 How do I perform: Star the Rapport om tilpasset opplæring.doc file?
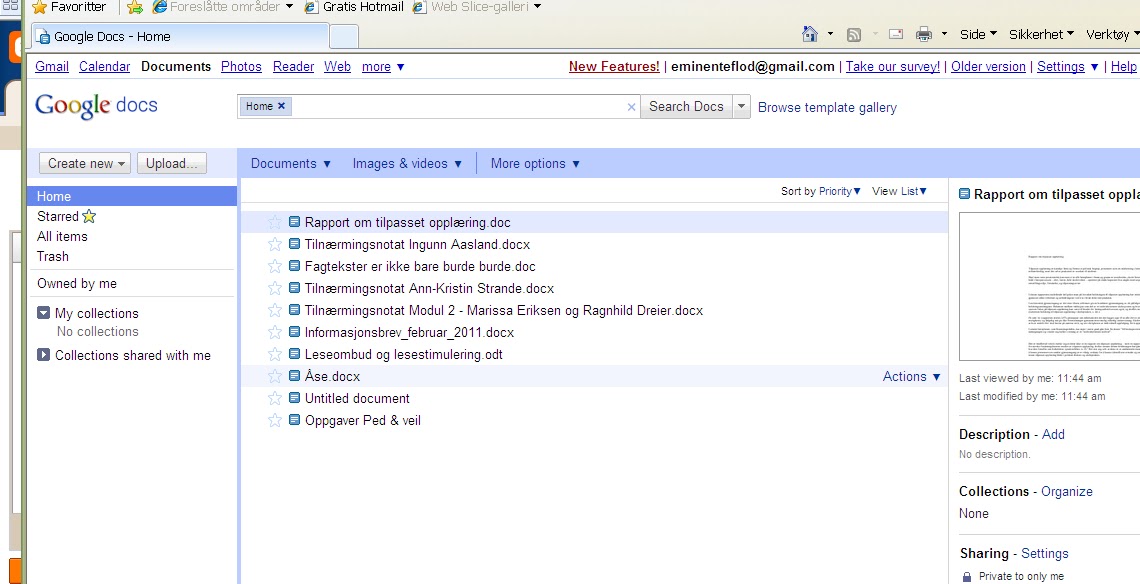(274, 223)
